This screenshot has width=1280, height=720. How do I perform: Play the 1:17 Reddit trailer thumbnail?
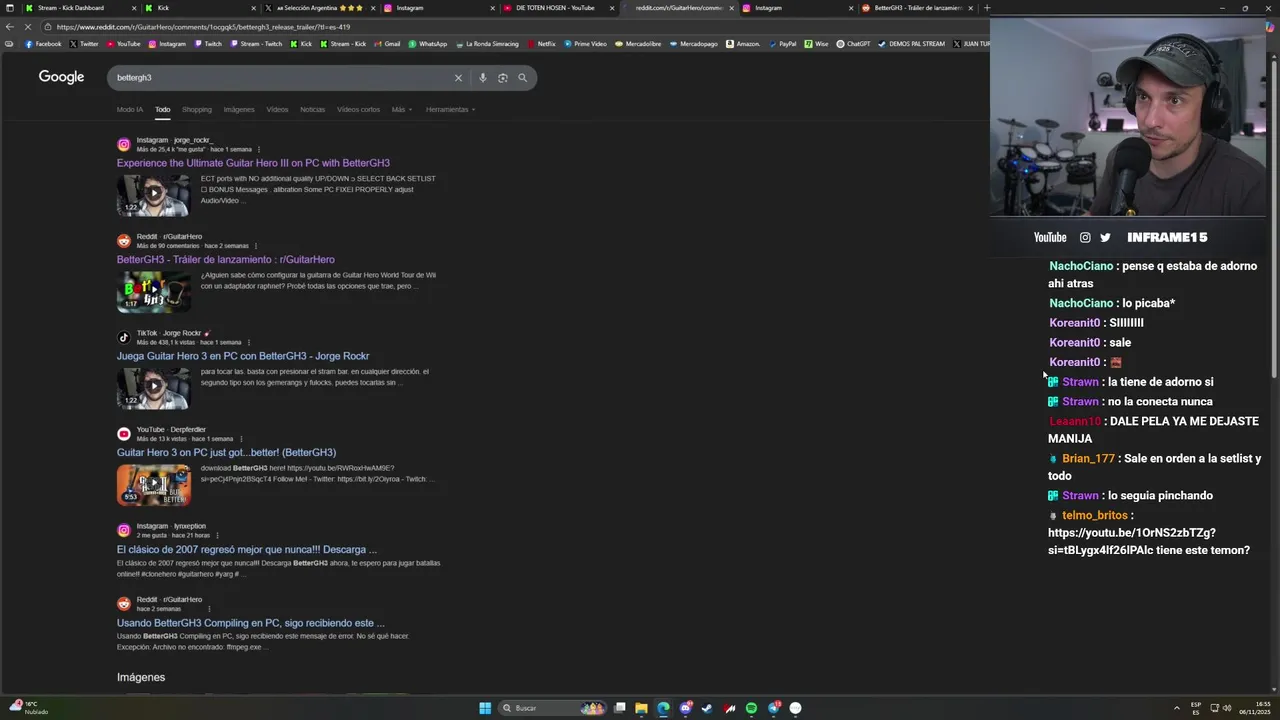(153, 291)
